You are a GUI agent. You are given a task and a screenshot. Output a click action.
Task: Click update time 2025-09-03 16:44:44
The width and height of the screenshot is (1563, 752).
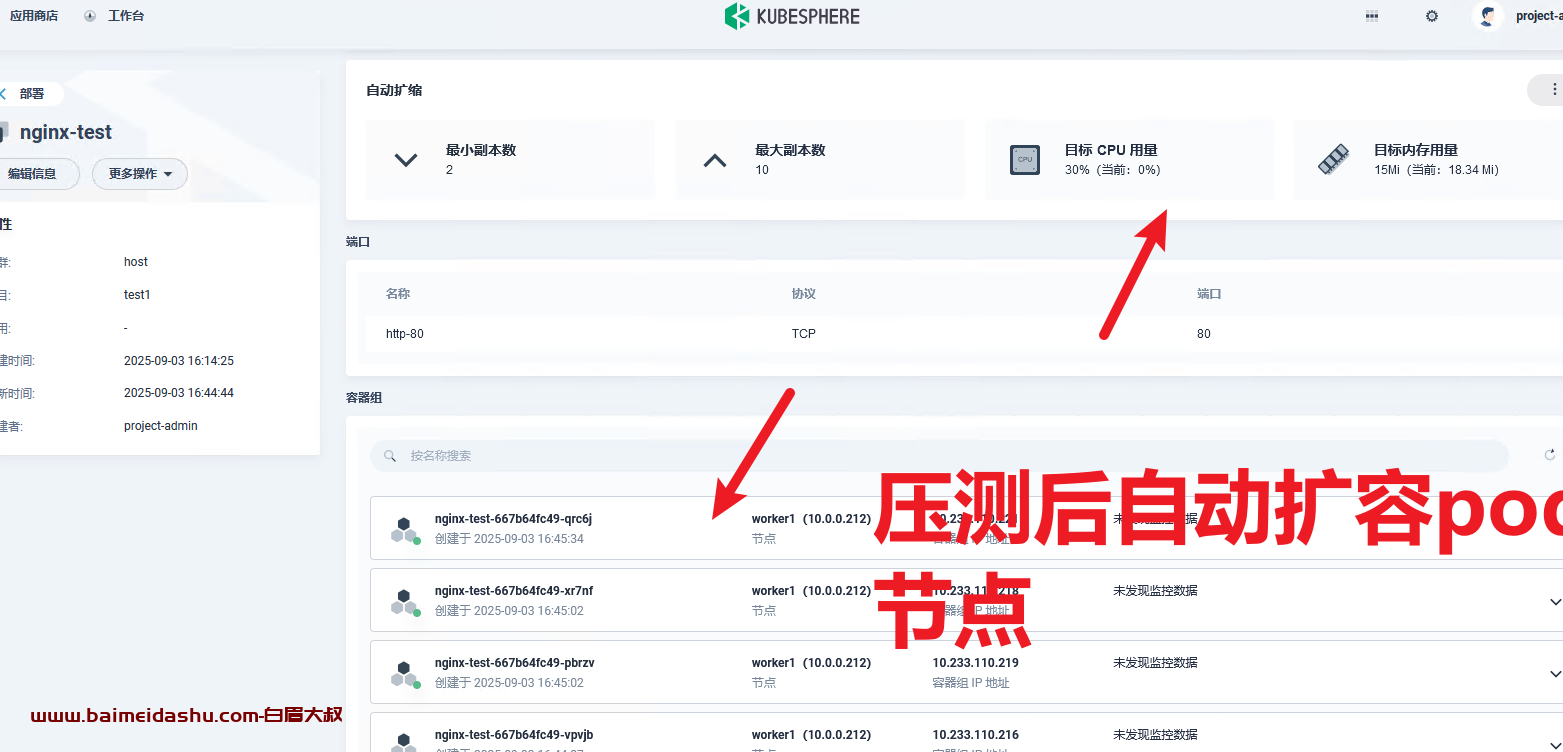pos(179,393)
